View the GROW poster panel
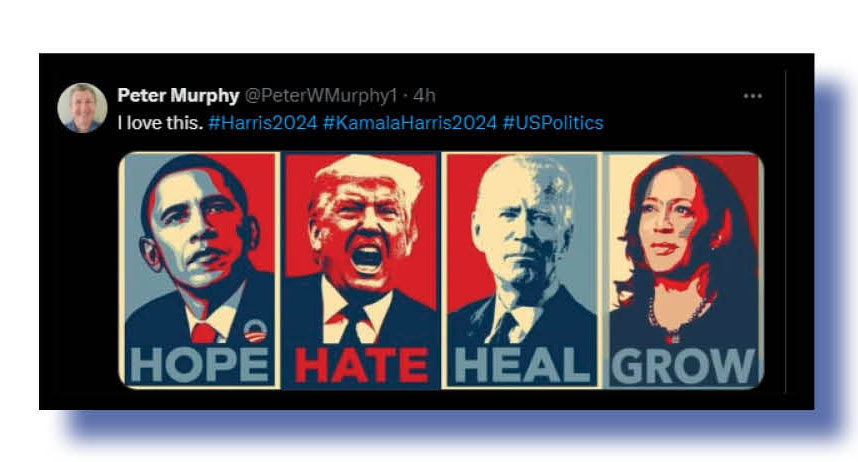 coord(683,270)
